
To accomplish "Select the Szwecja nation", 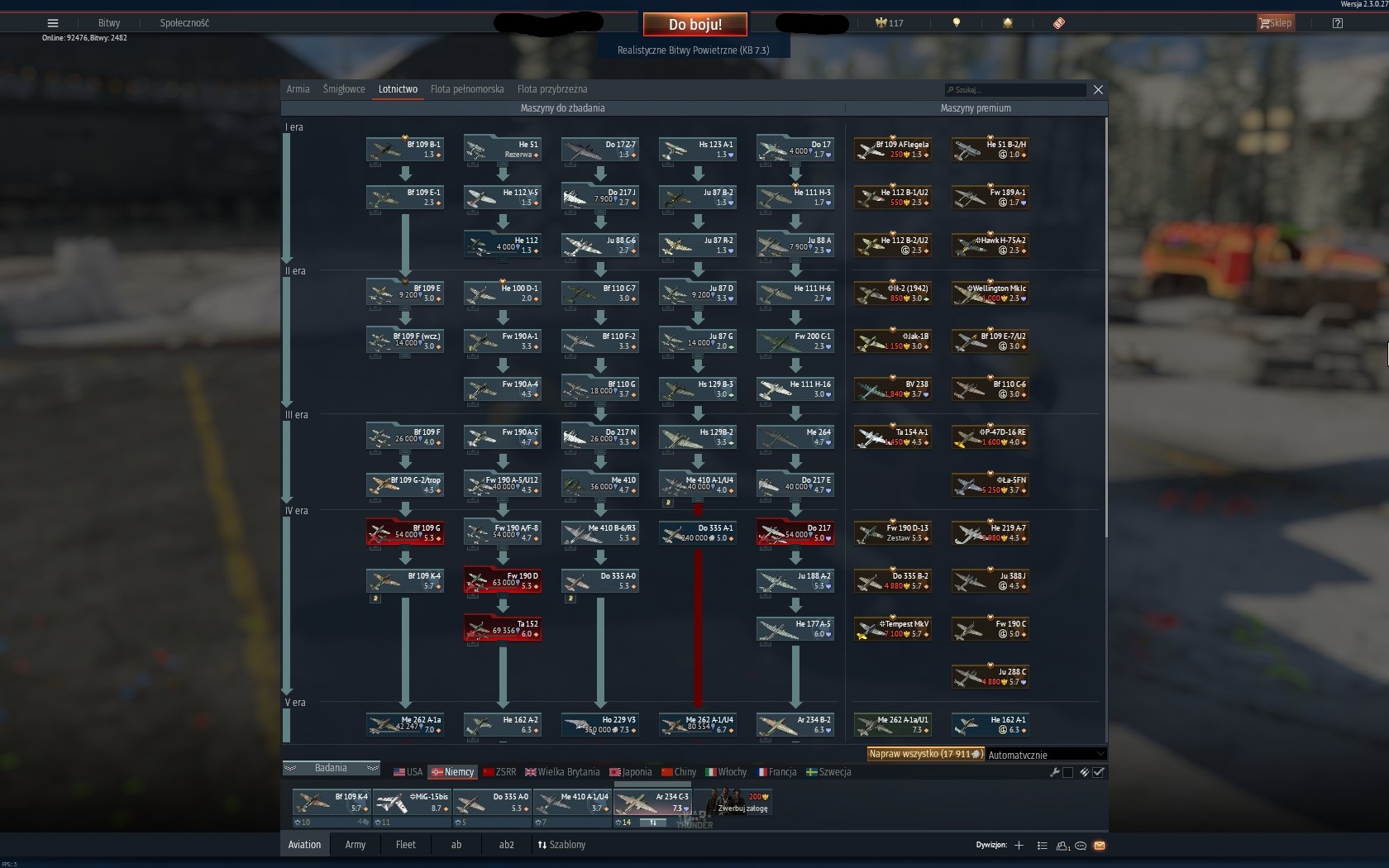I will (x=828, y=772).
